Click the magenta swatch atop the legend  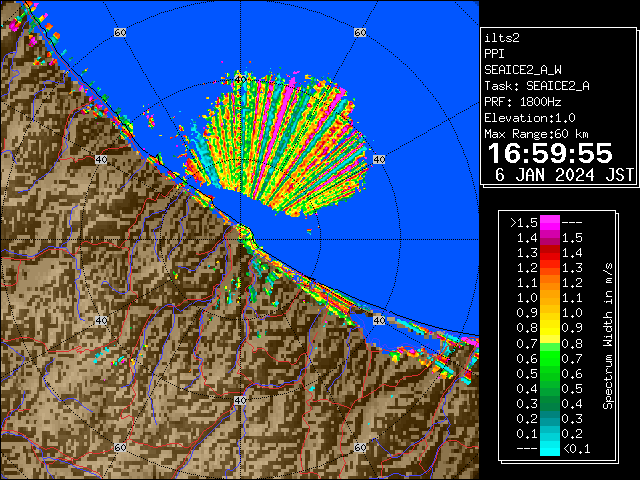click(550, 223)
